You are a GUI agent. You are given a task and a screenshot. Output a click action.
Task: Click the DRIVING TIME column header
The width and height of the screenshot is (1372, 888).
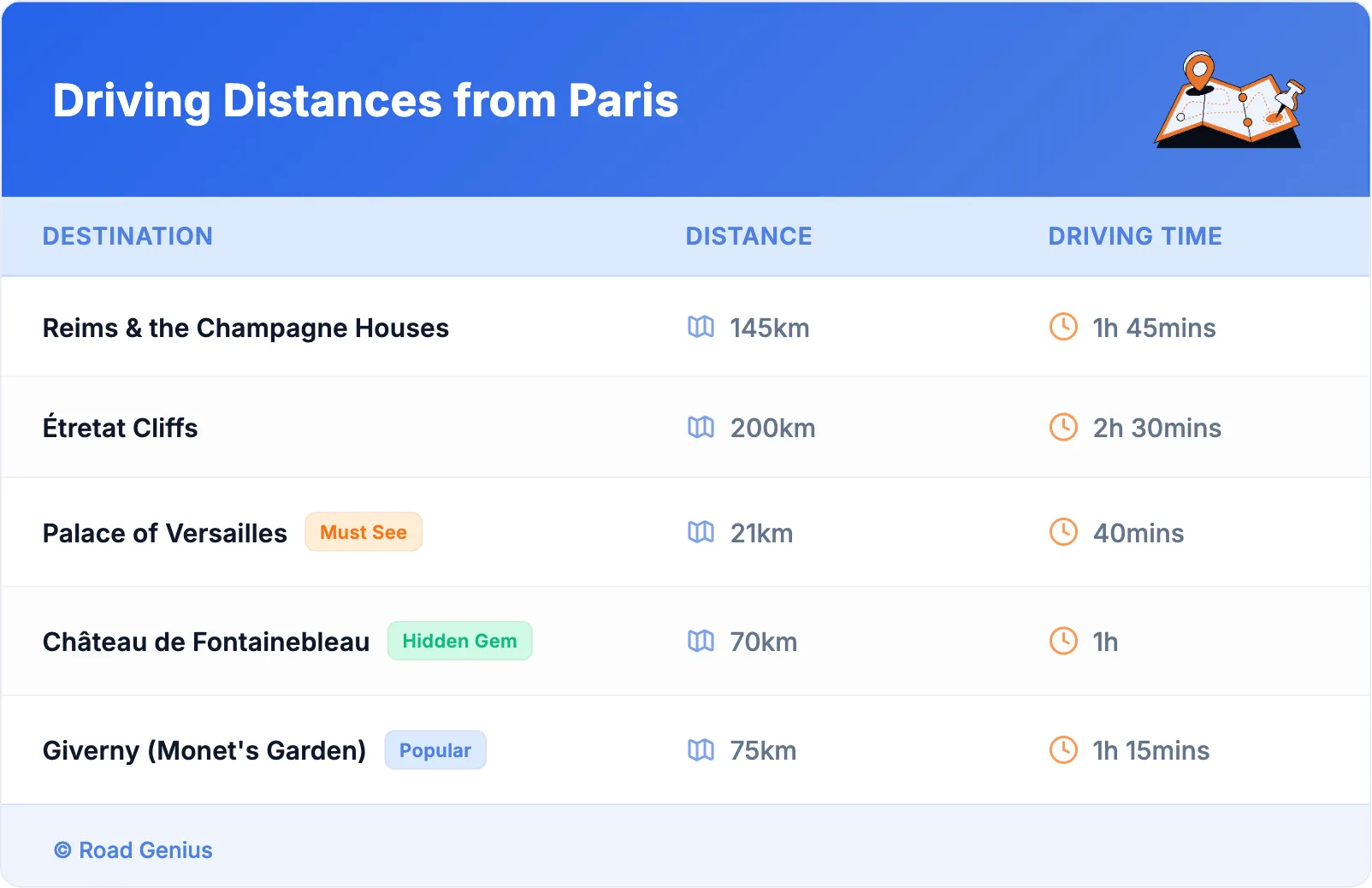coord(1135,236)
